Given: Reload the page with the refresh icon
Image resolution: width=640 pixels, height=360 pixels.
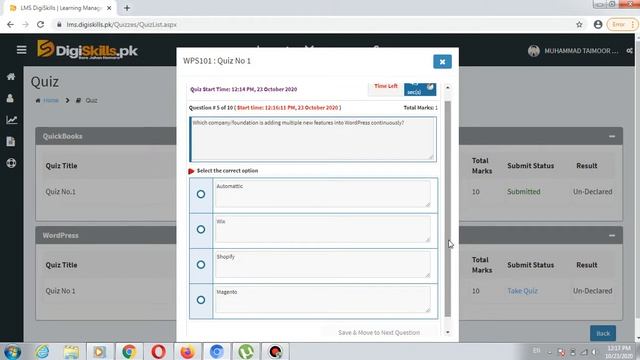Looking at the screenshot, I should (40, 24).
